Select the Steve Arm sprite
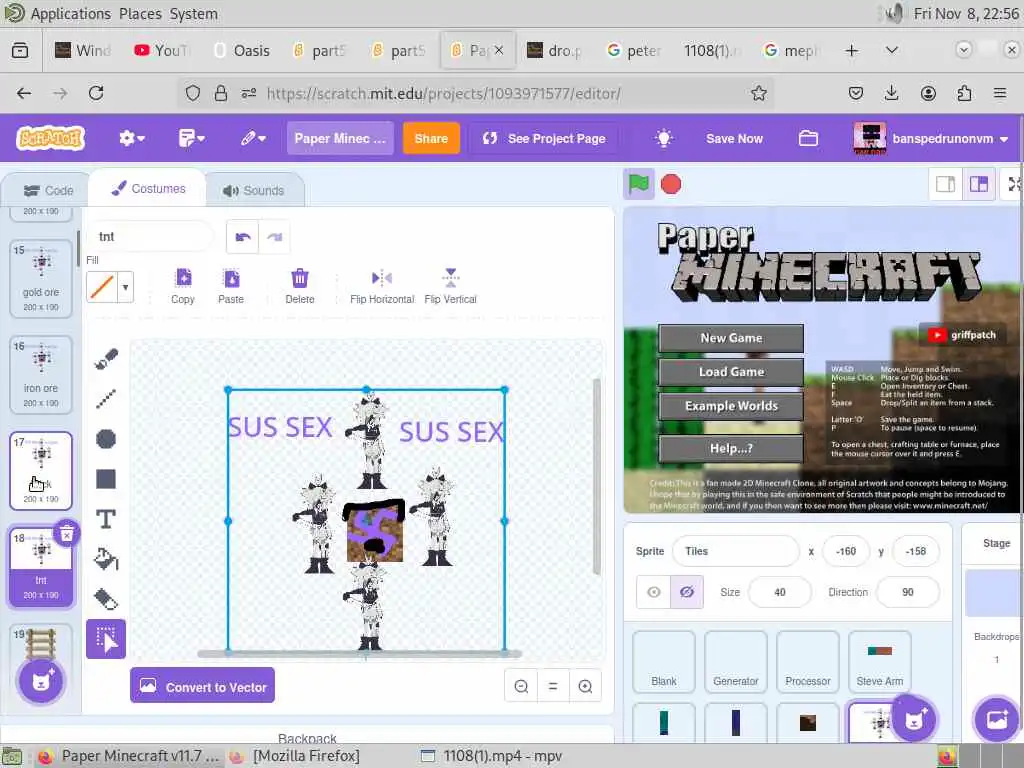This screenshot has height=768, width=1024. point(880,662)
